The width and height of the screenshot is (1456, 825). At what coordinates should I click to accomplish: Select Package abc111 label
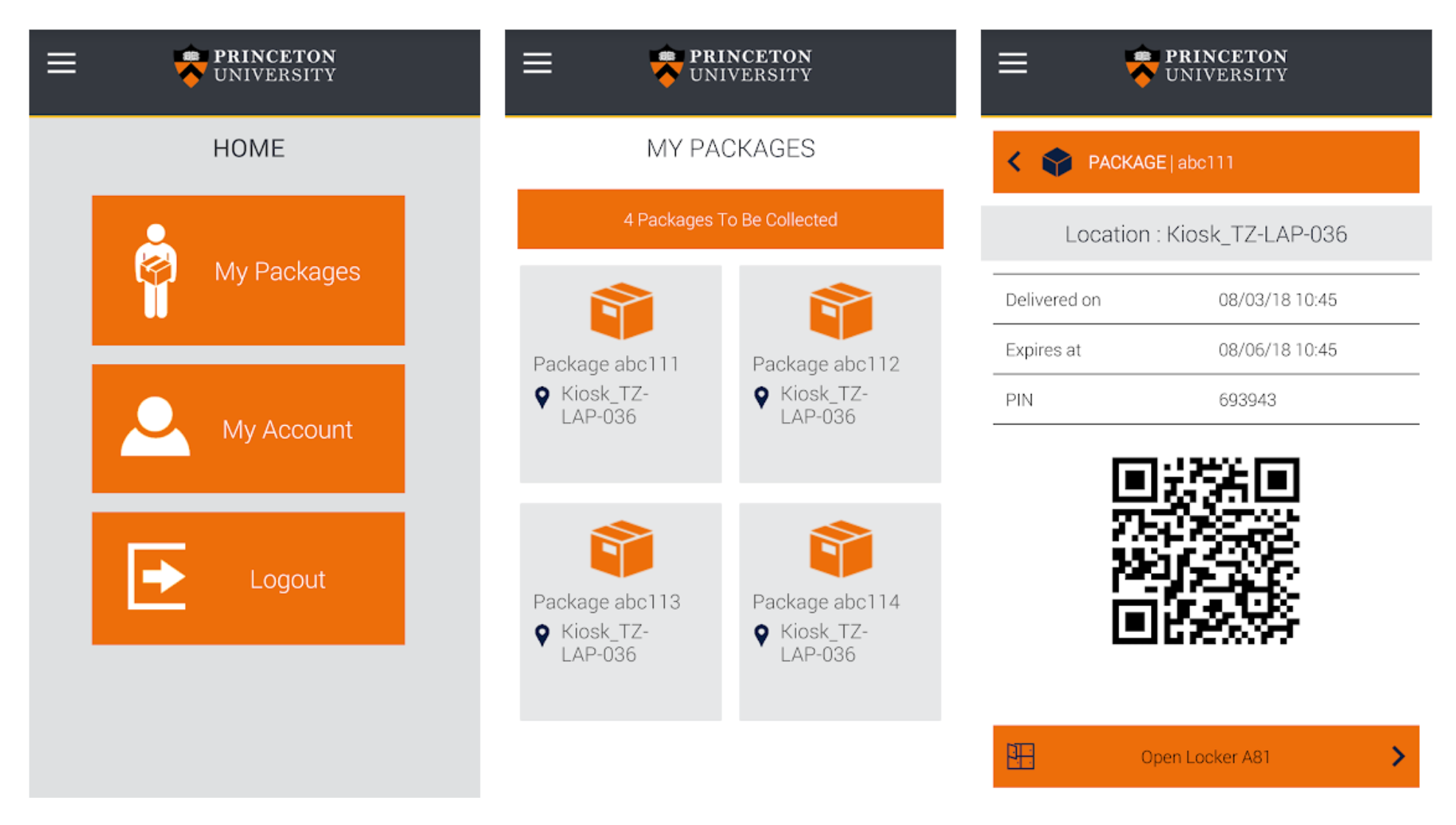tap(606, 364)
